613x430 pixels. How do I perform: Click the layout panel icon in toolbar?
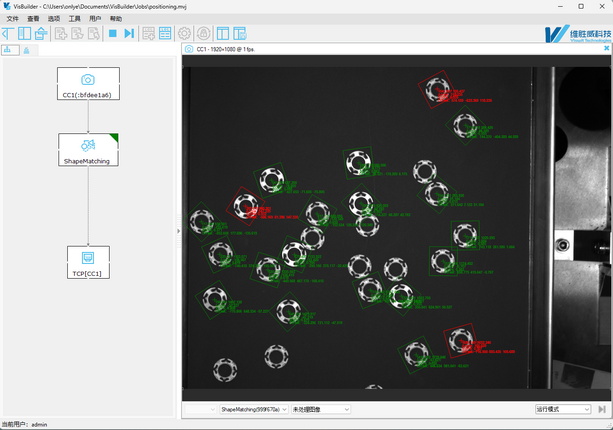[x=223, y=34]
